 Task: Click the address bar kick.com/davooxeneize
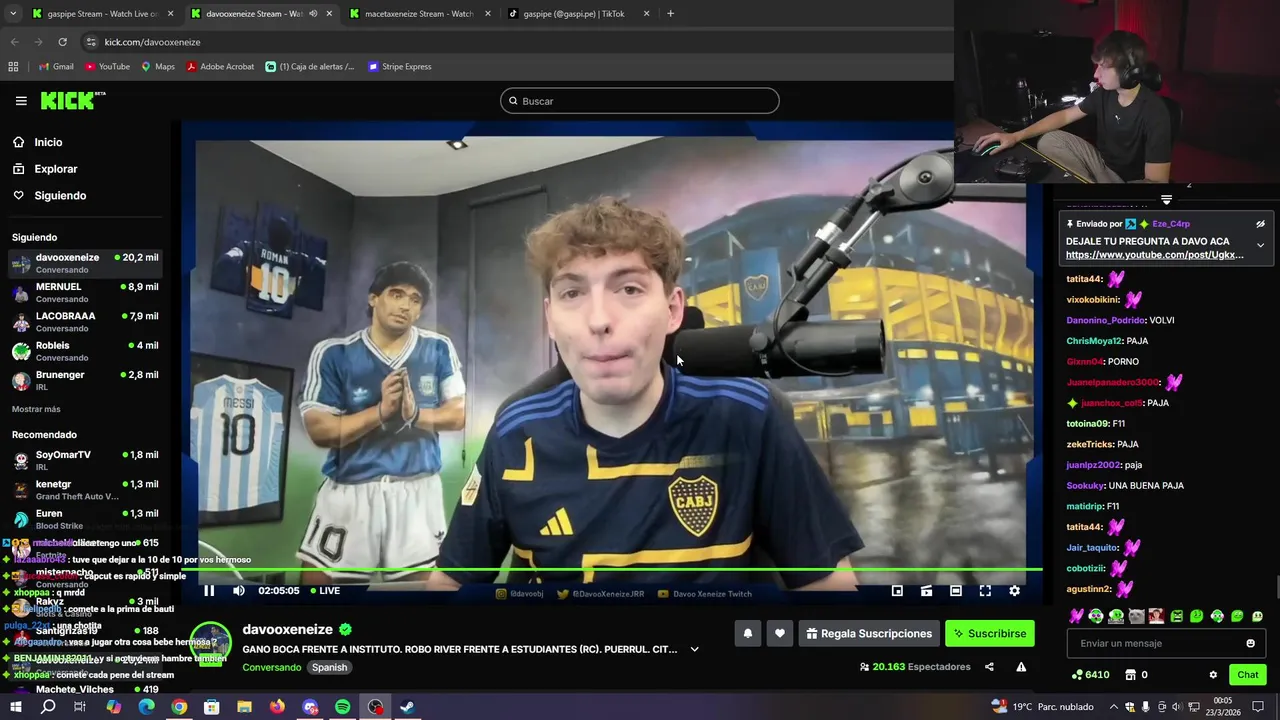tap(152, 42)
